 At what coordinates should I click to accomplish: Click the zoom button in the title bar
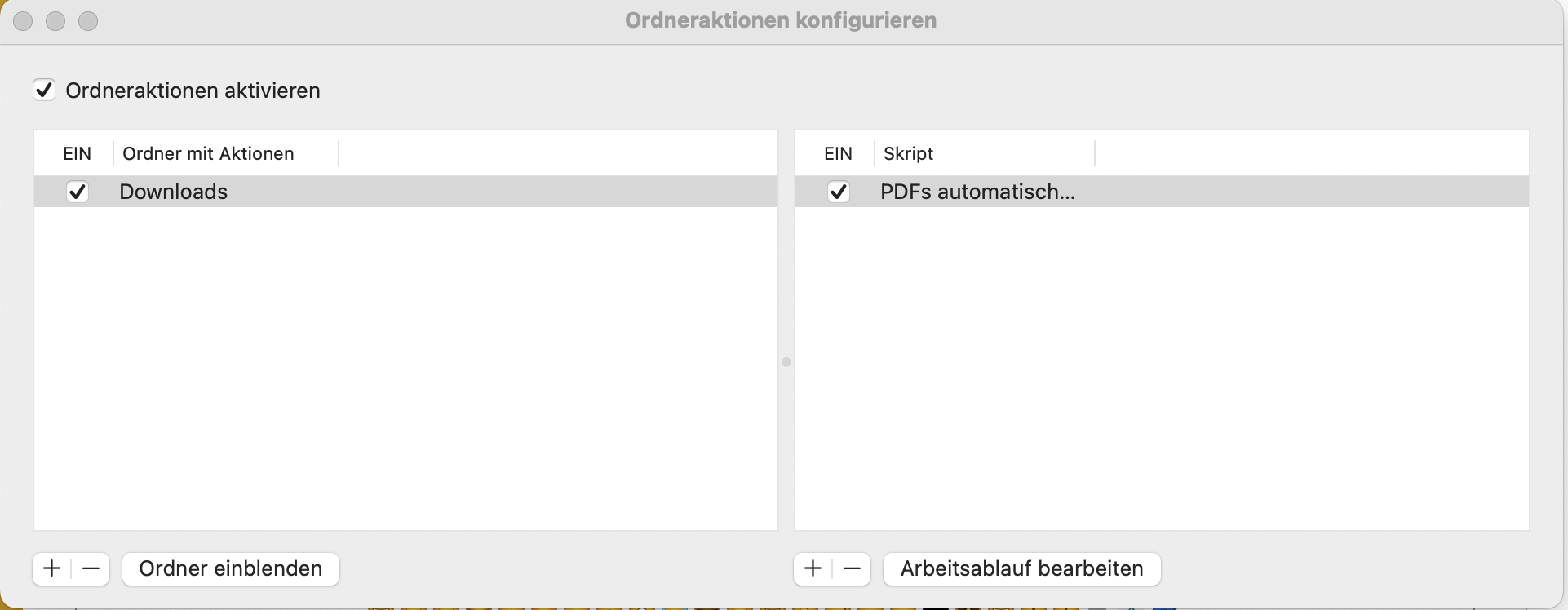88,21
